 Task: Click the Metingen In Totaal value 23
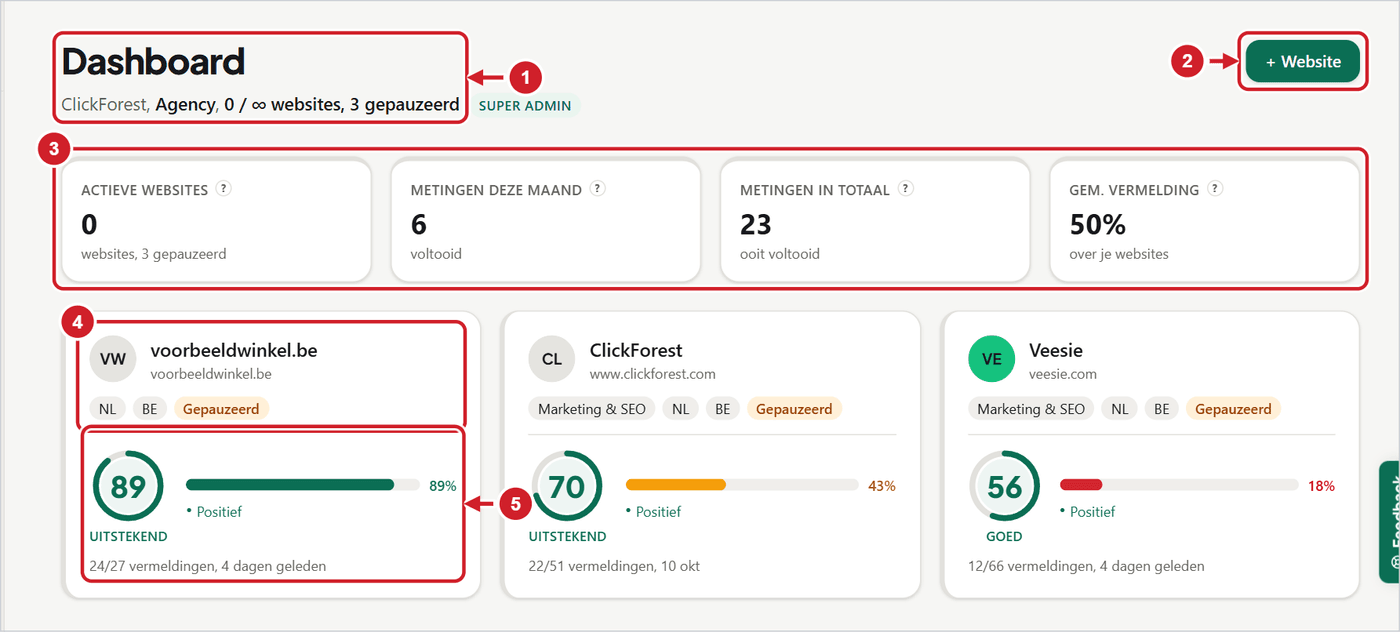(x=756, y=224)
